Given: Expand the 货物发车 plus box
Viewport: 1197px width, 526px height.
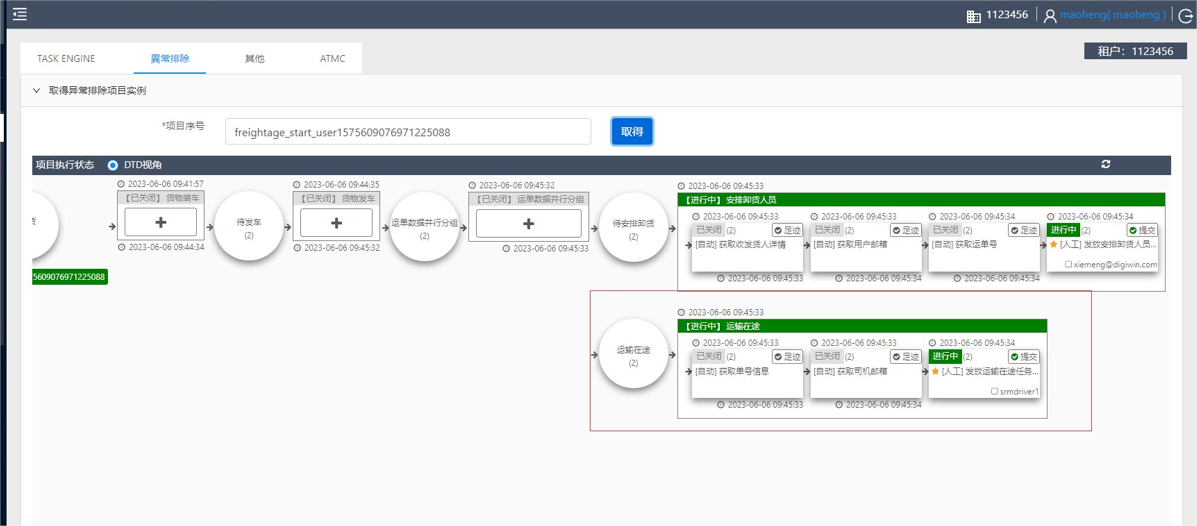Looking at the screenshot, I should tap(336, 222).
